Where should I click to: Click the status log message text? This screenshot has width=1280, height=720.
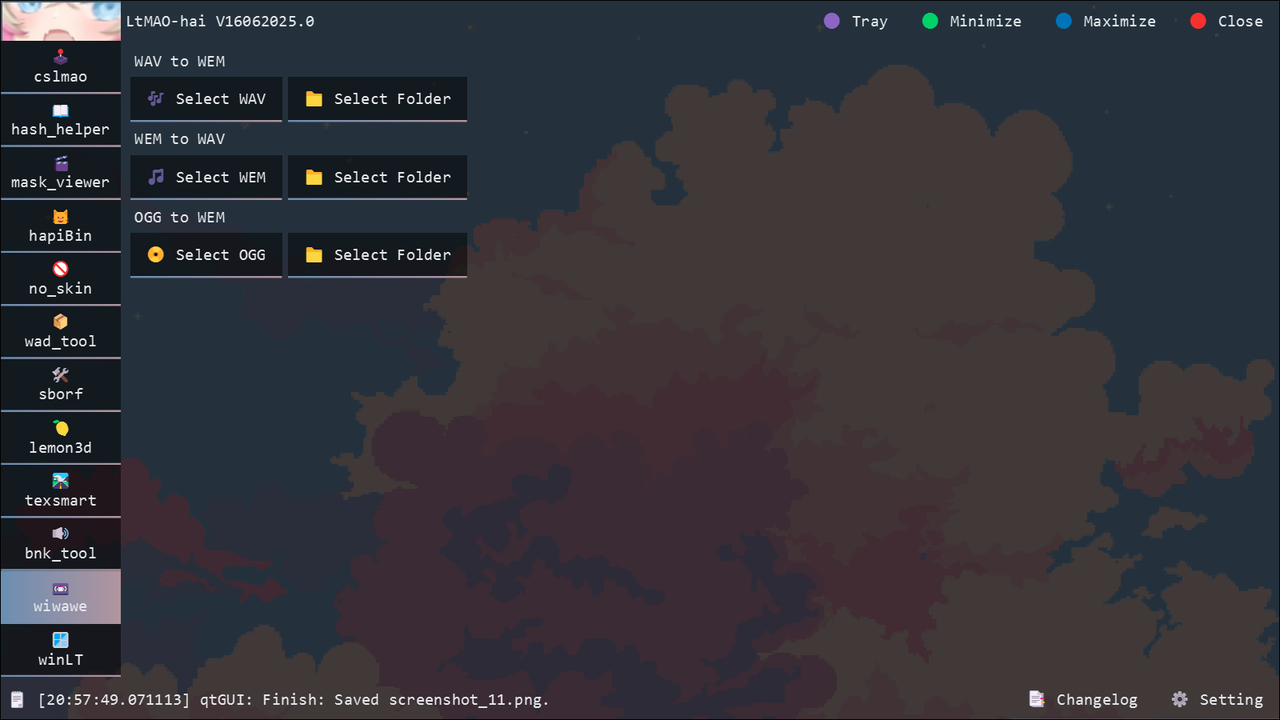click(x=294, y=700)
